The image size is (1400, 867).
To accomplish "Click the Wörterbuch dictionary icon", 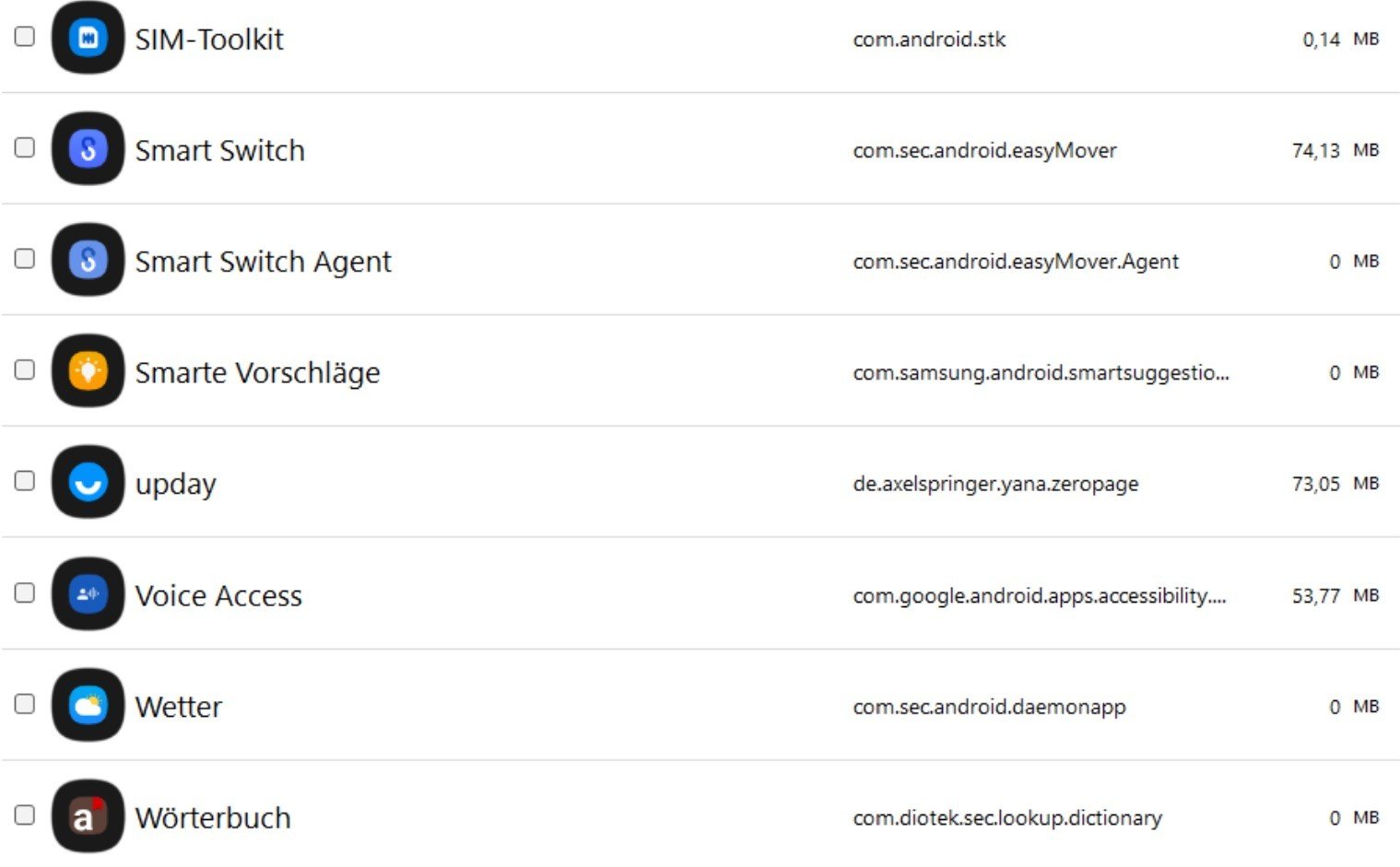I will tap(88, 816).
